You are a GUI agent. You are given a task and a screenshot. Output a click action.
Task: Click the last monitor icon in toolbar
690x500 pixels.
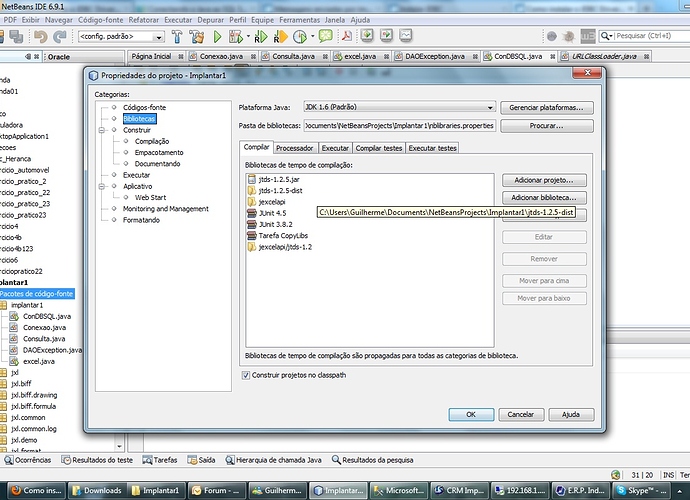tap(405, 35)
